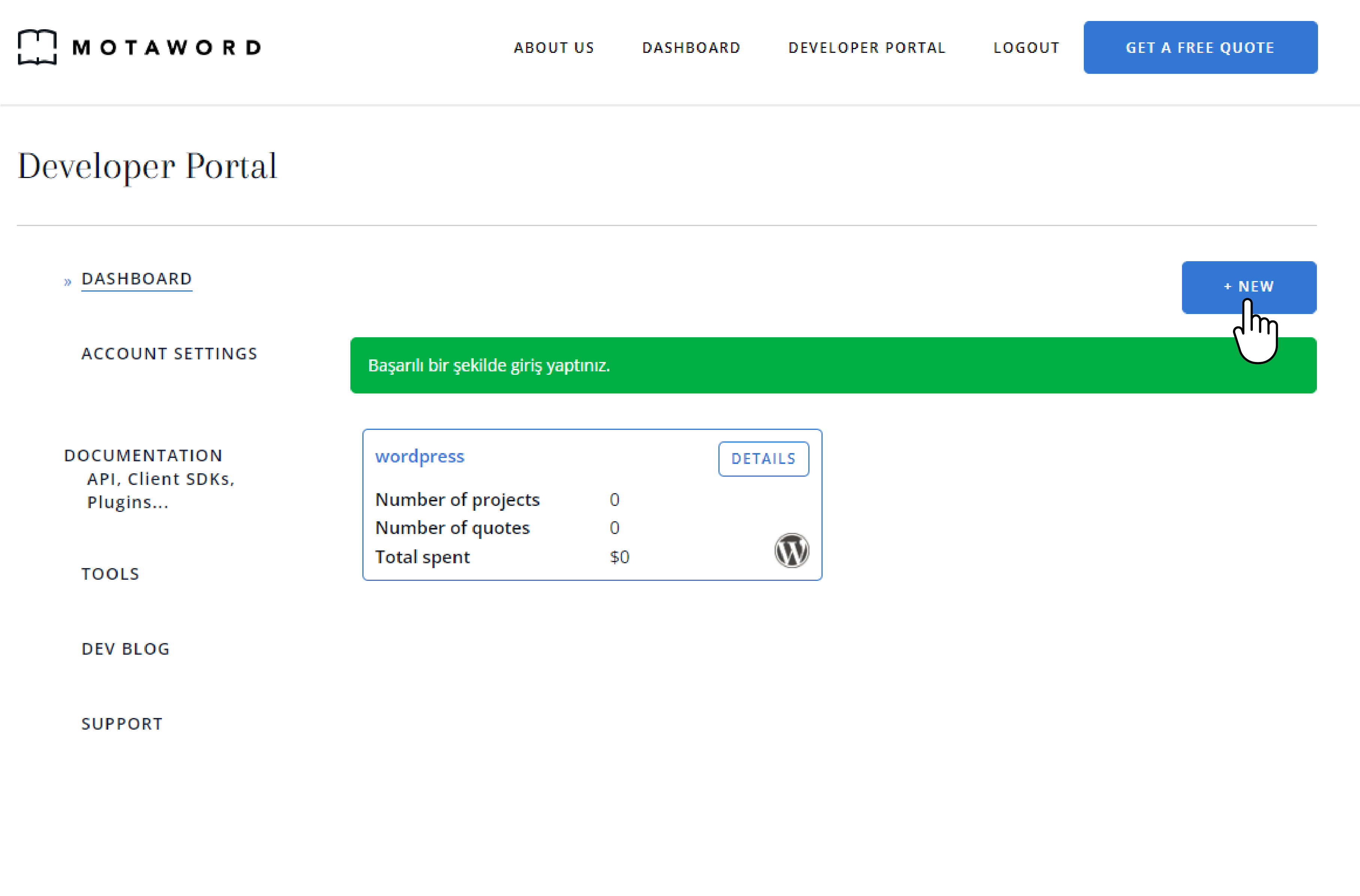Go to Dashboard in top navigation
Viewport: 1360px width, 896px height.
pyautogui.click(x=691, y=48)
